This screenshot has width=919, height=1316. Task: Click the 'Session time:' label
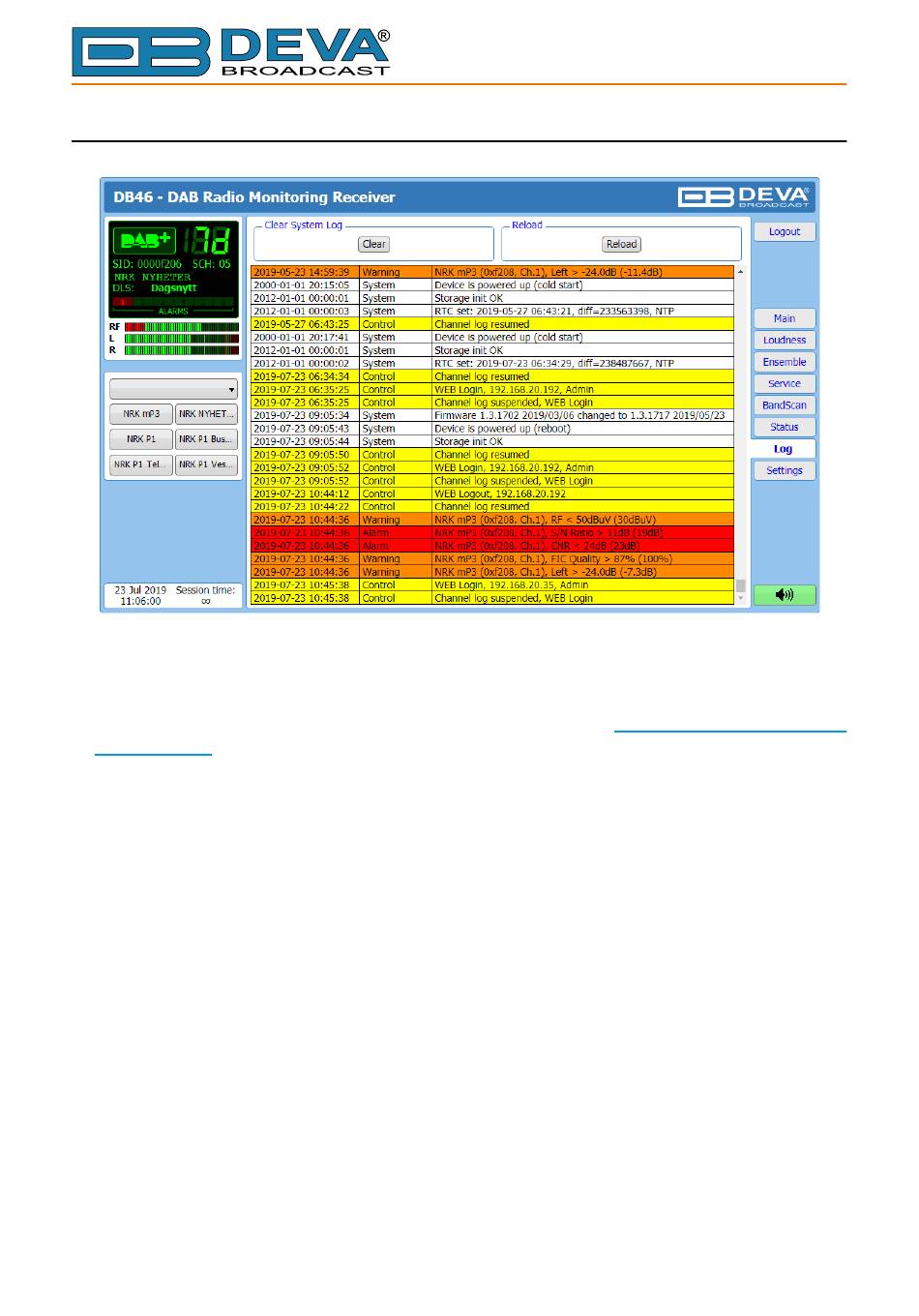tap(205, 590)
